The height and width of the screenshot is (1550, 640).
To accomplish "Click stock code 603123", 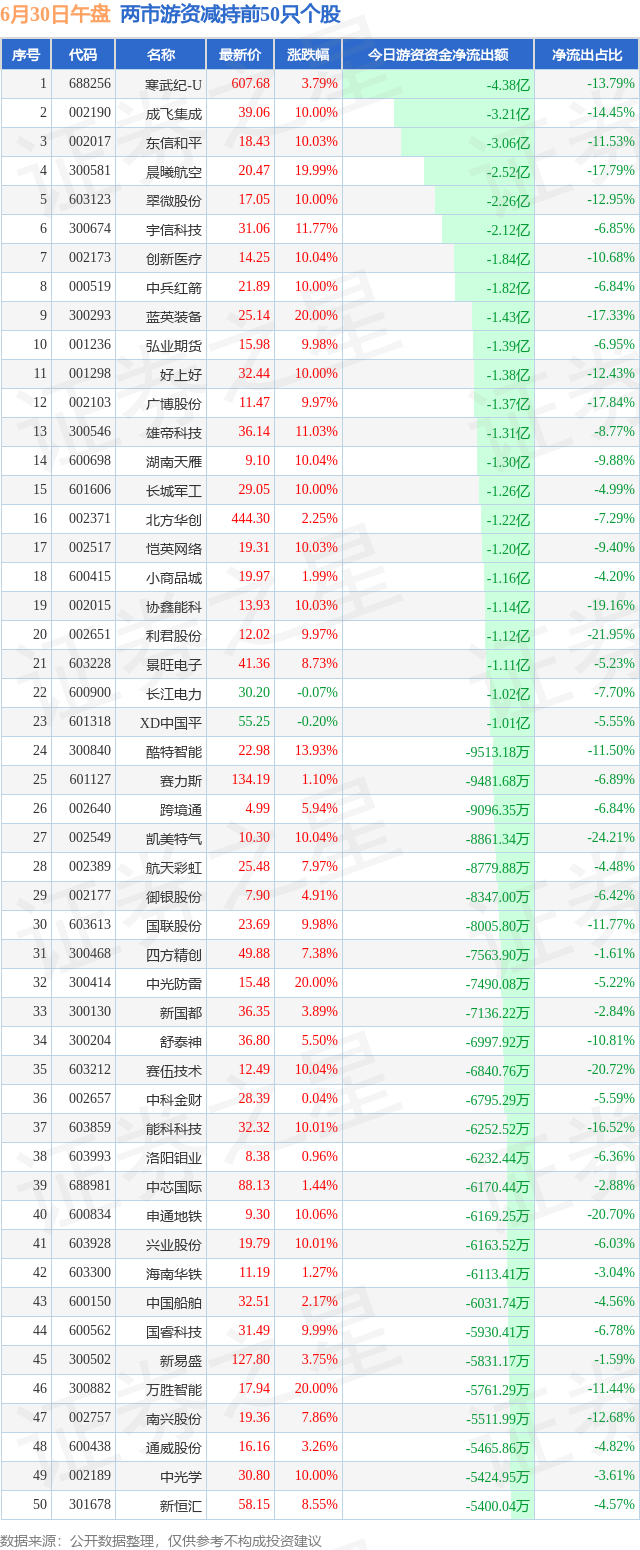I will (x=90, y=200).
